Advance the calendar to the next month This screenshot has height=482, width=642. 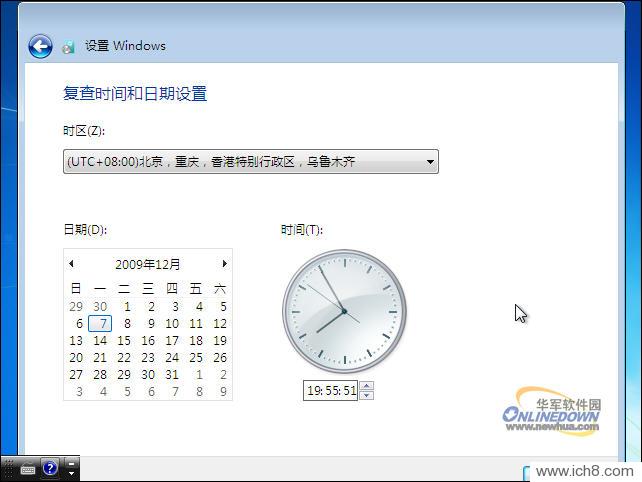click(x=224, y=263)
